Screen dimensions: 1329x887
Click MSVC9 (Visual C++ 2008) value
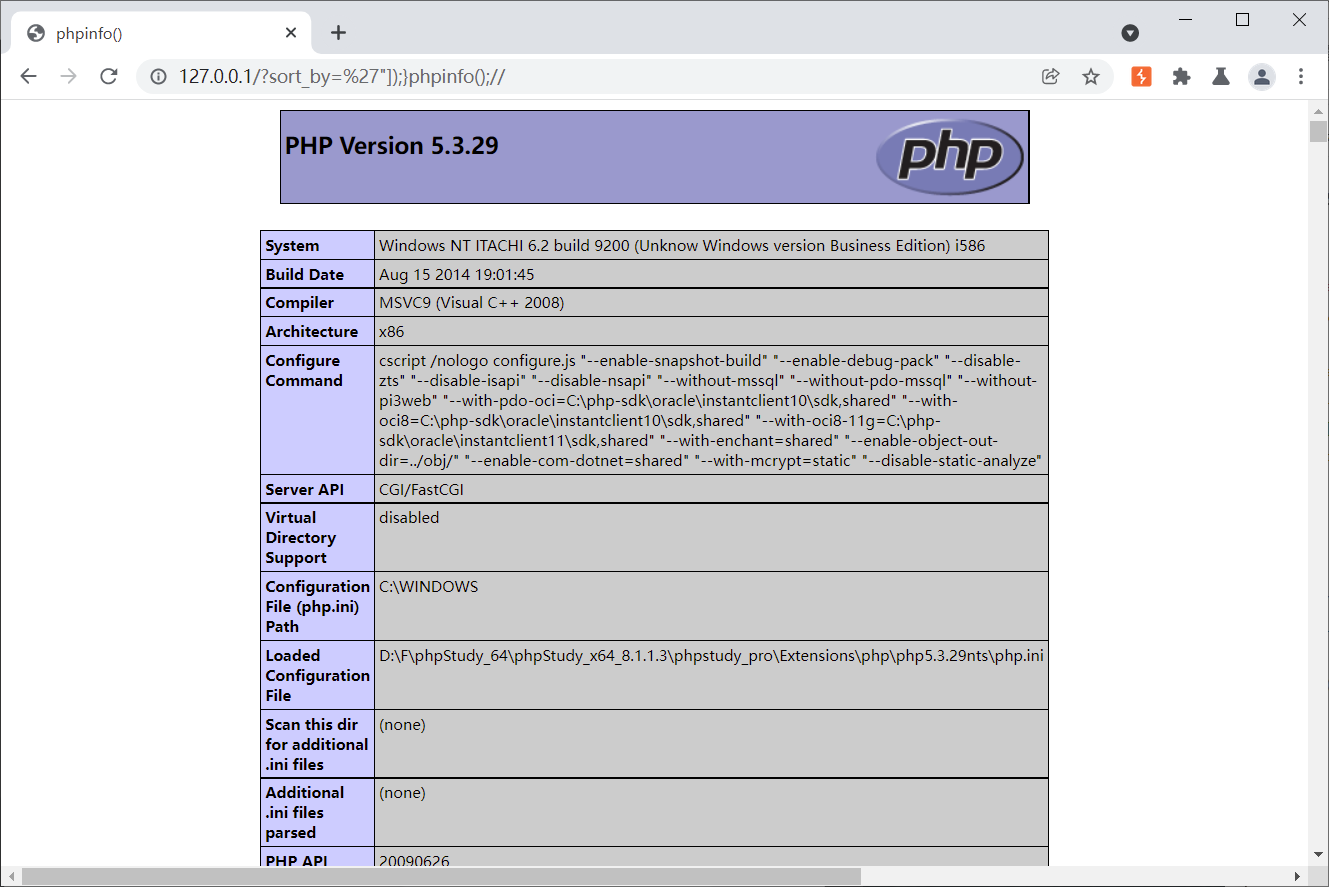coord(471,303)
